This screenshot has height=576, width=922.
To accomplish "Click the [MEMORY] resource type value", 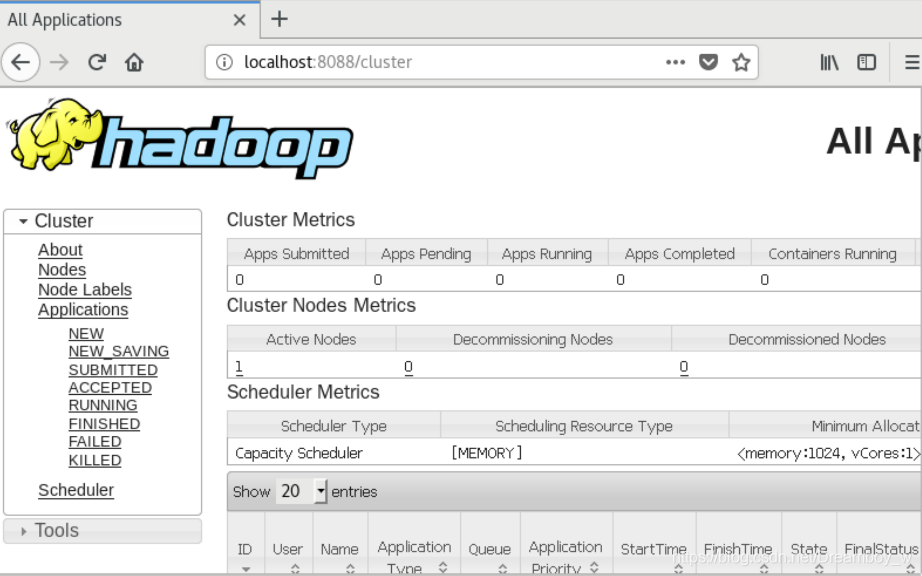I will (486, 453).
